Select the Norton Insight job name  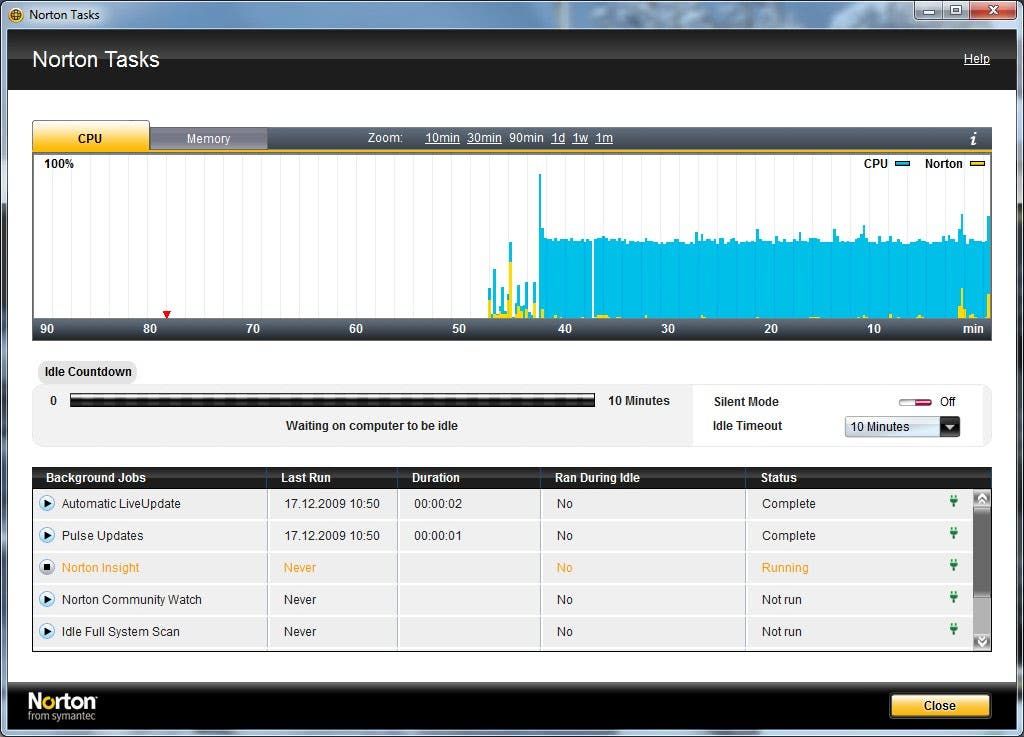pos(101,567)
